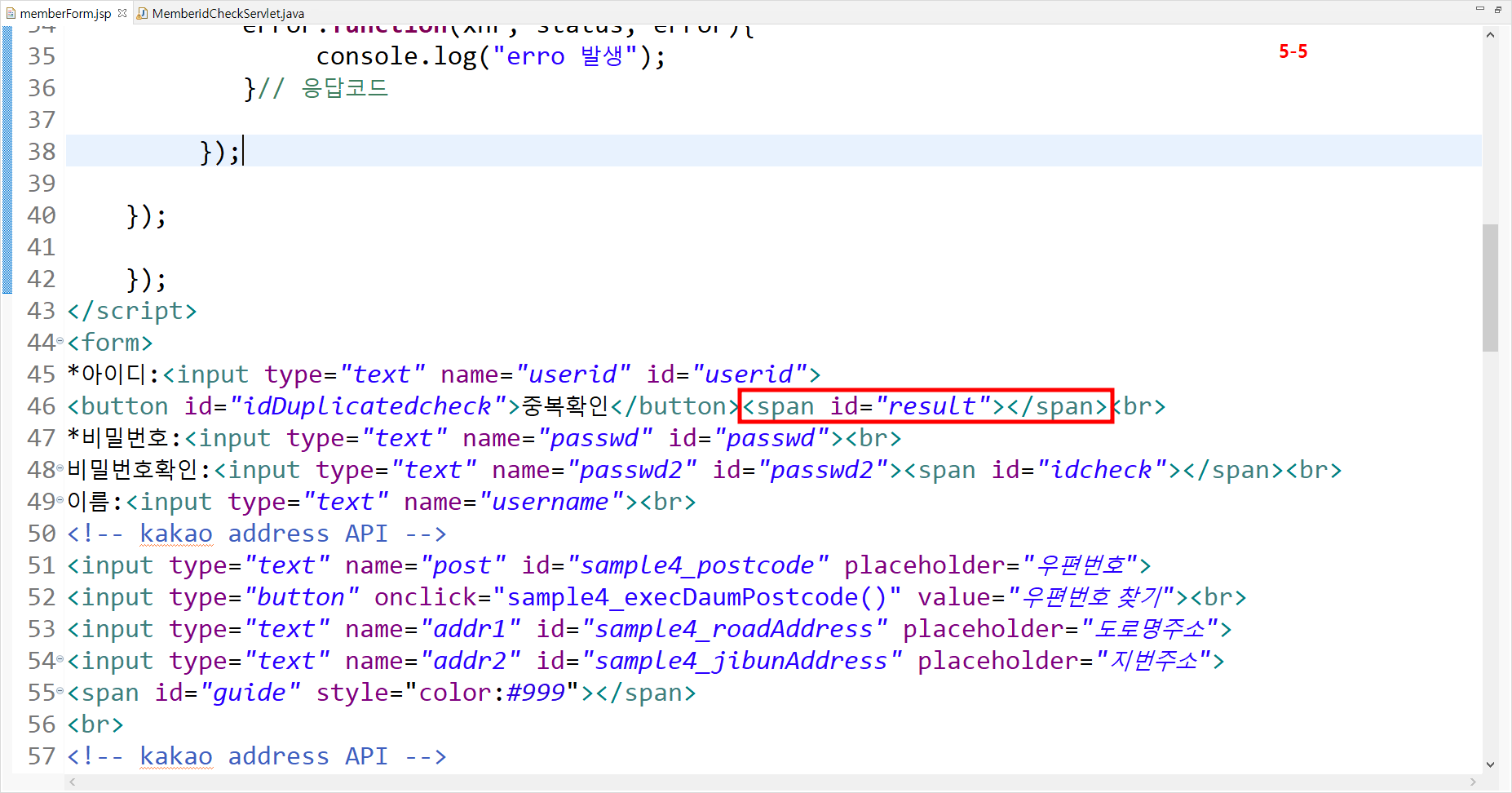Click the color:#999 style value
This screenshot has height=793, width=1512.
(493, 693)
